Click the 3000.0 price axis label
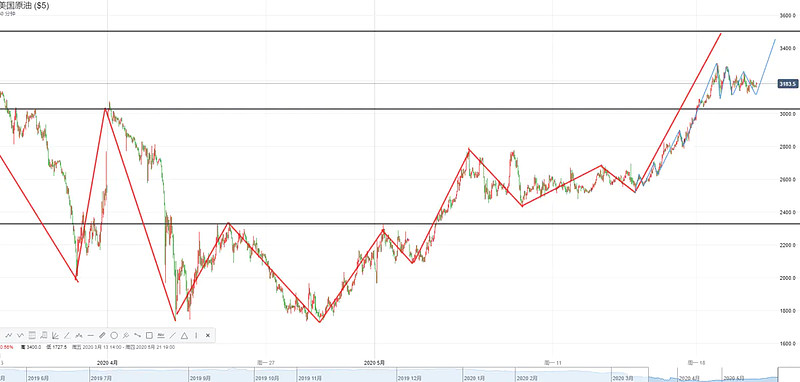 click(x=788, y=114)
